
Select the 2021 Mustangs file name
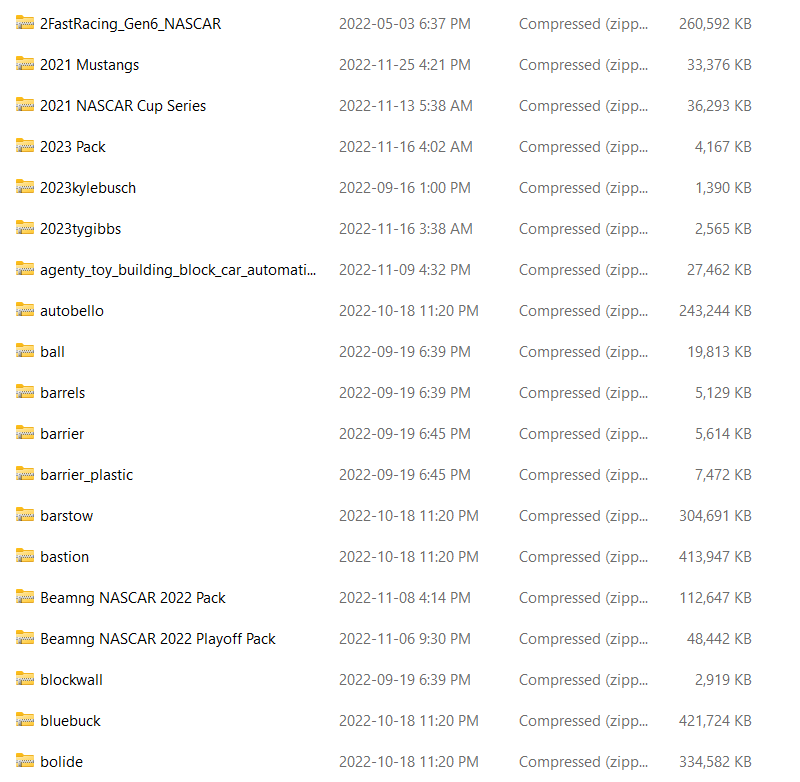coord(89,65)
